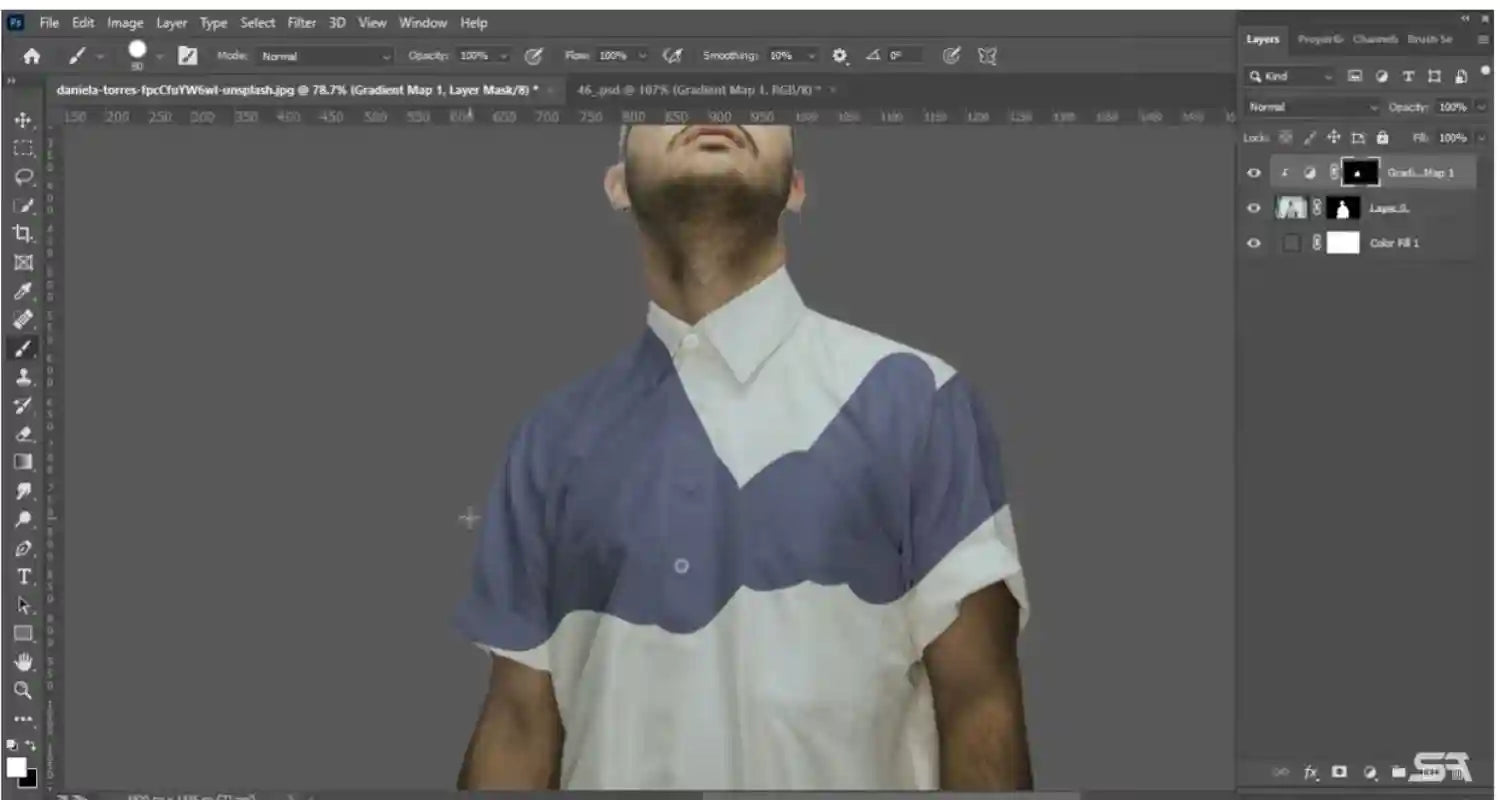Select the Frame tool
This screenshot has width=1500, height=800.
point(23,263)
